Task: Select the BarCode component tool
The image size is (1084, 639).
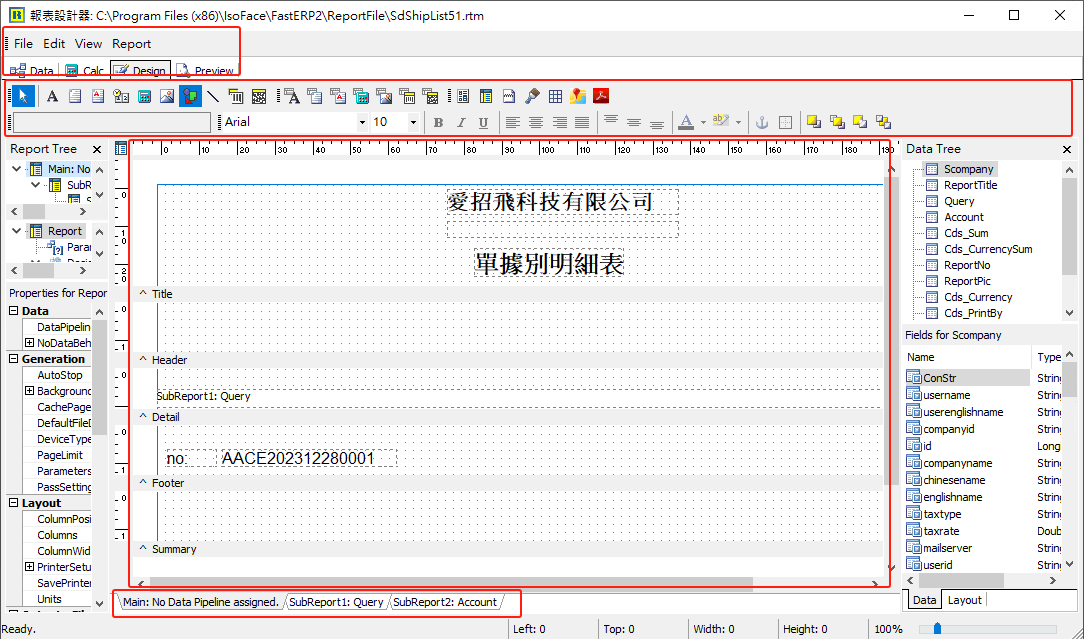Action: tap(236, 96)
